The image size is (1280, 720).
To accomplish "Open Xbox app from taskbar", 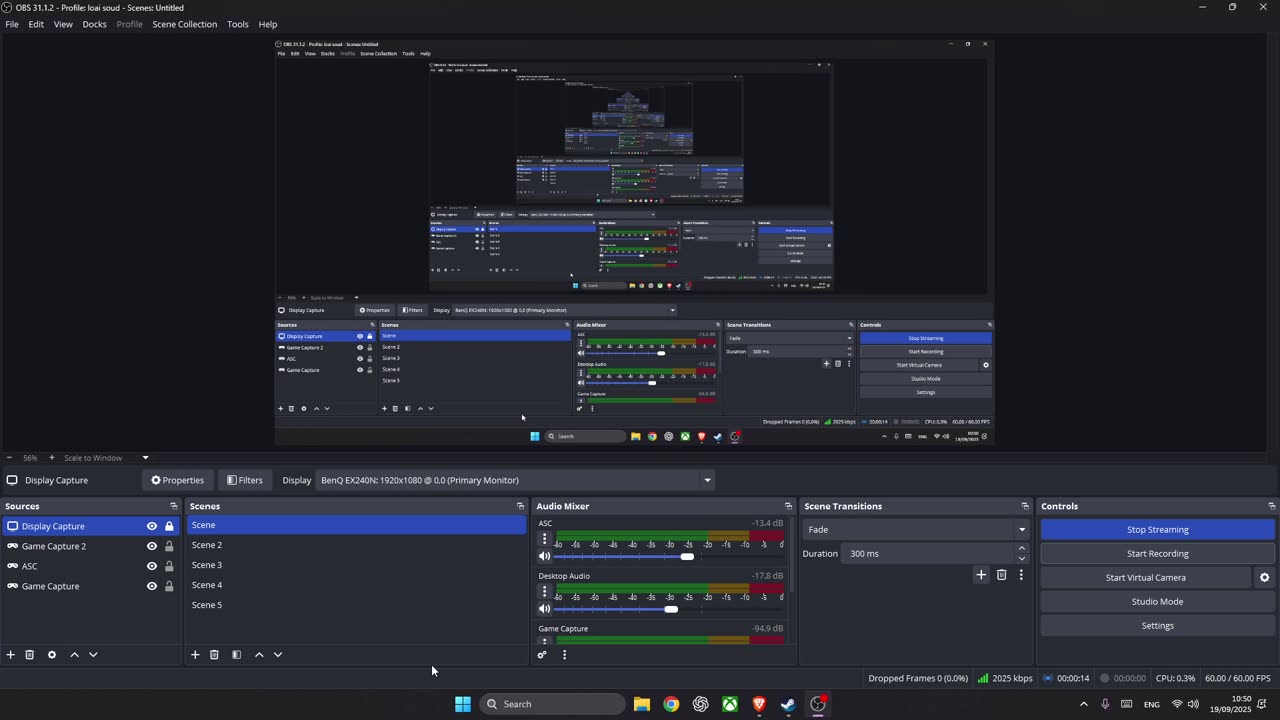I will tap(730, 704).
